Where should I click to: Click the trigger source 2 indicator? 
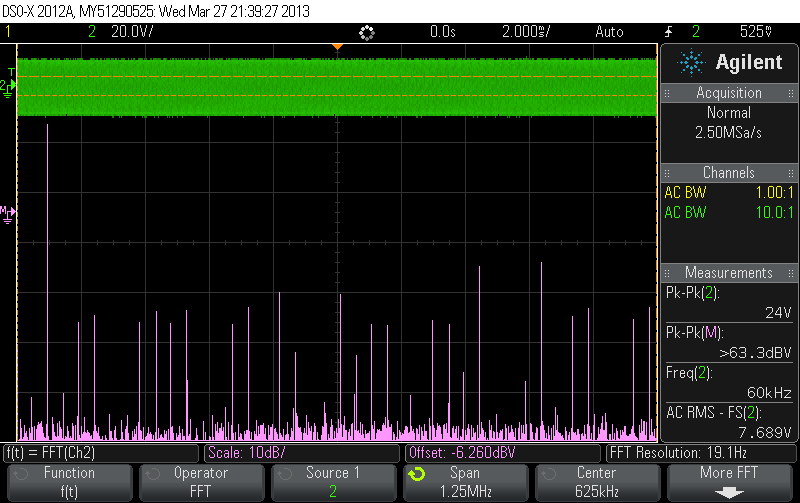[696, 32]
